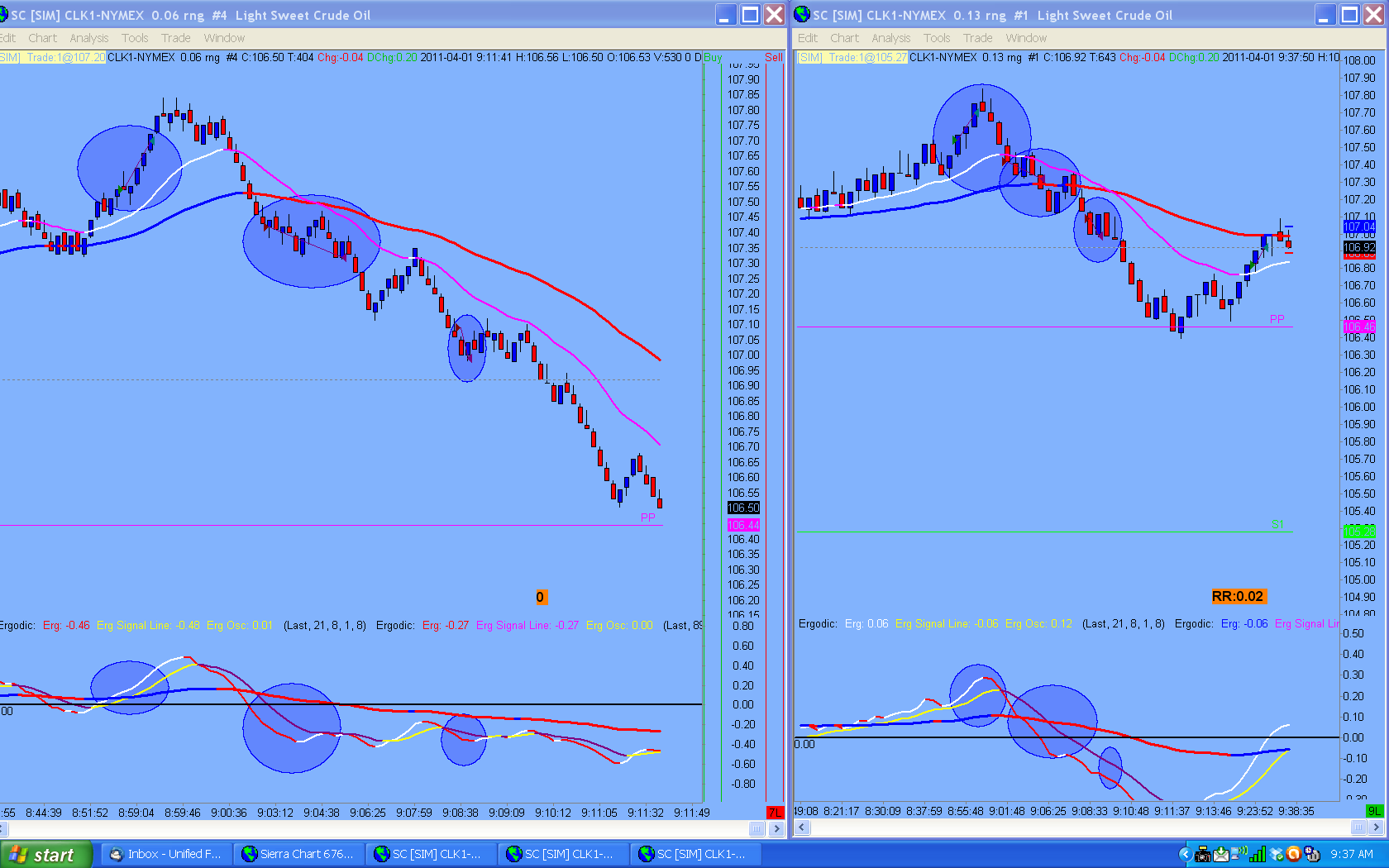Click the green 9L indicator in right chart
The image size is (1389, 868).
(x=1374, y=811)
